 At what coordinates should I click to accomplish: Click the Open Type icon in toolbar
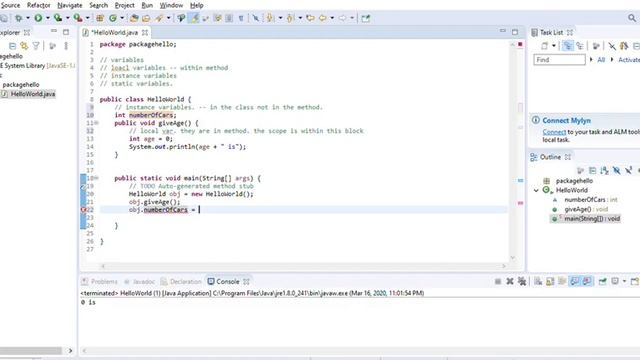(134, 18)
